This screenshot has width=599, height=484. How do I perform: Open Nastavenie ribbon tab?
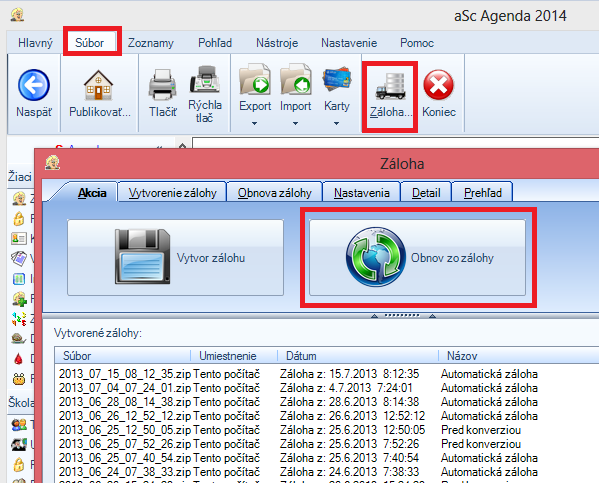coord(349,43)
